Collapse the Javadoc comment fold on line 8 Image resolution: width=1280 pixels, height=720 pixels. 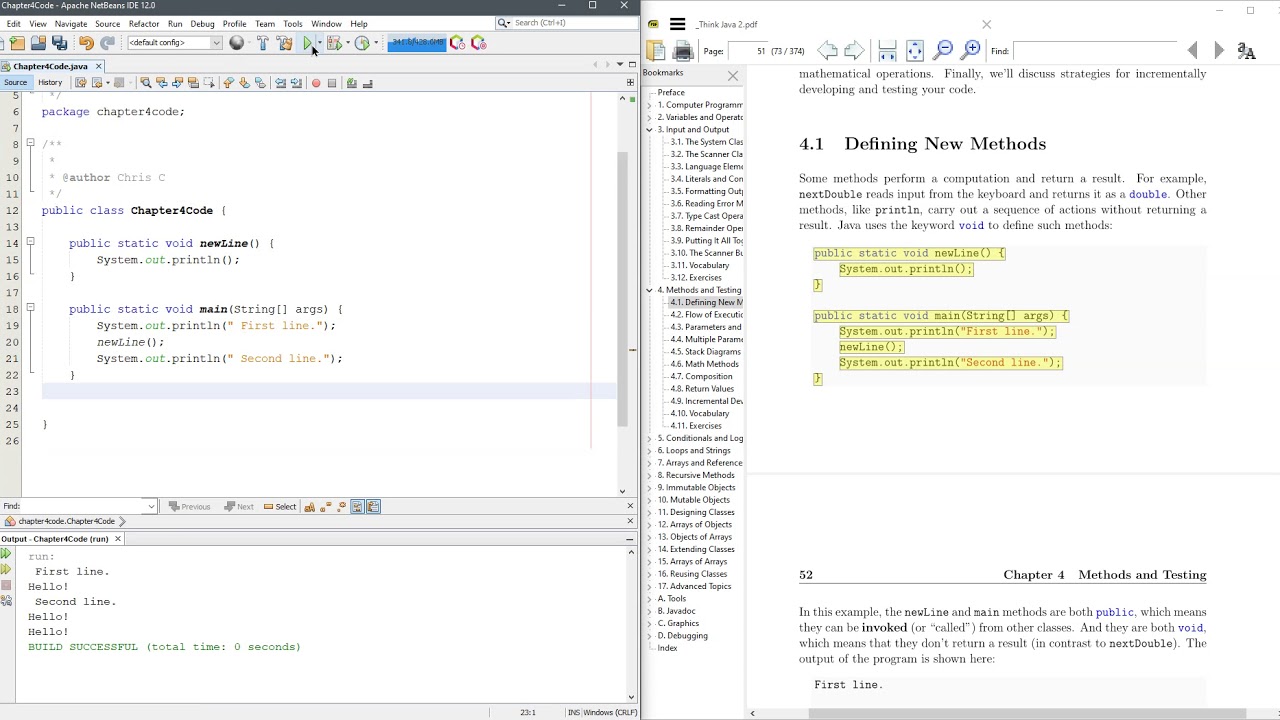(x=30, y=144)
